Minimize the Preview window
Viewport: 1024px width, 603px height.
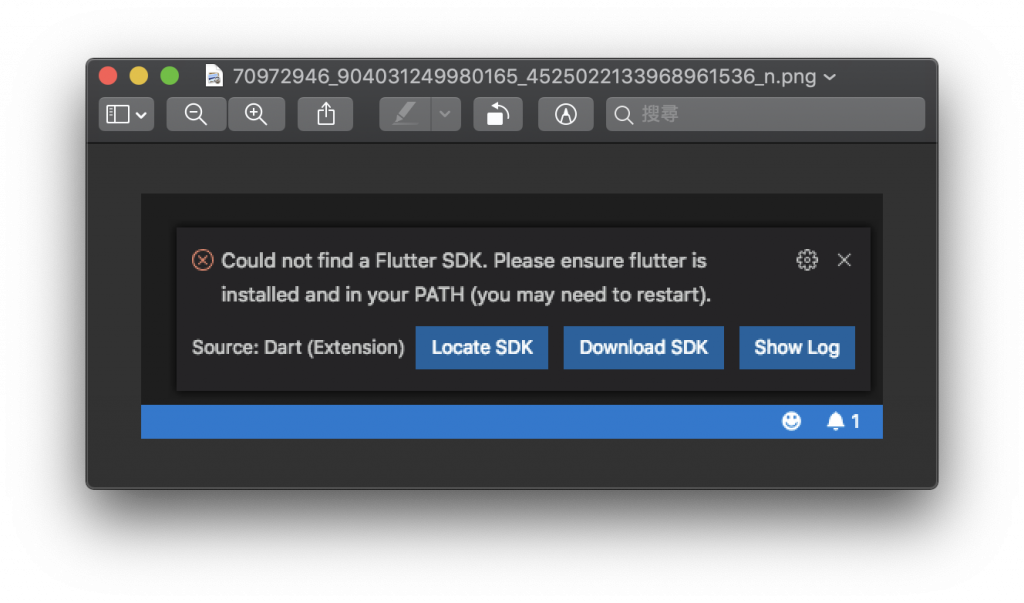(x=138, y=76)
